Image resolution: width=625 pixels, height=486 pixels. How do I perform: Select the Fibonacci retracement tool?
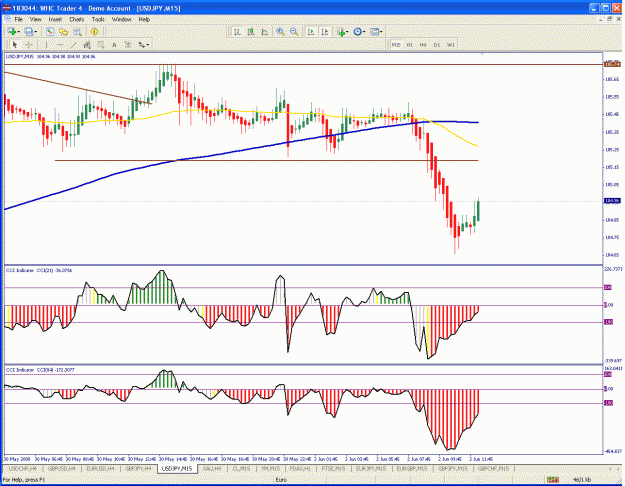pos(100,45)
